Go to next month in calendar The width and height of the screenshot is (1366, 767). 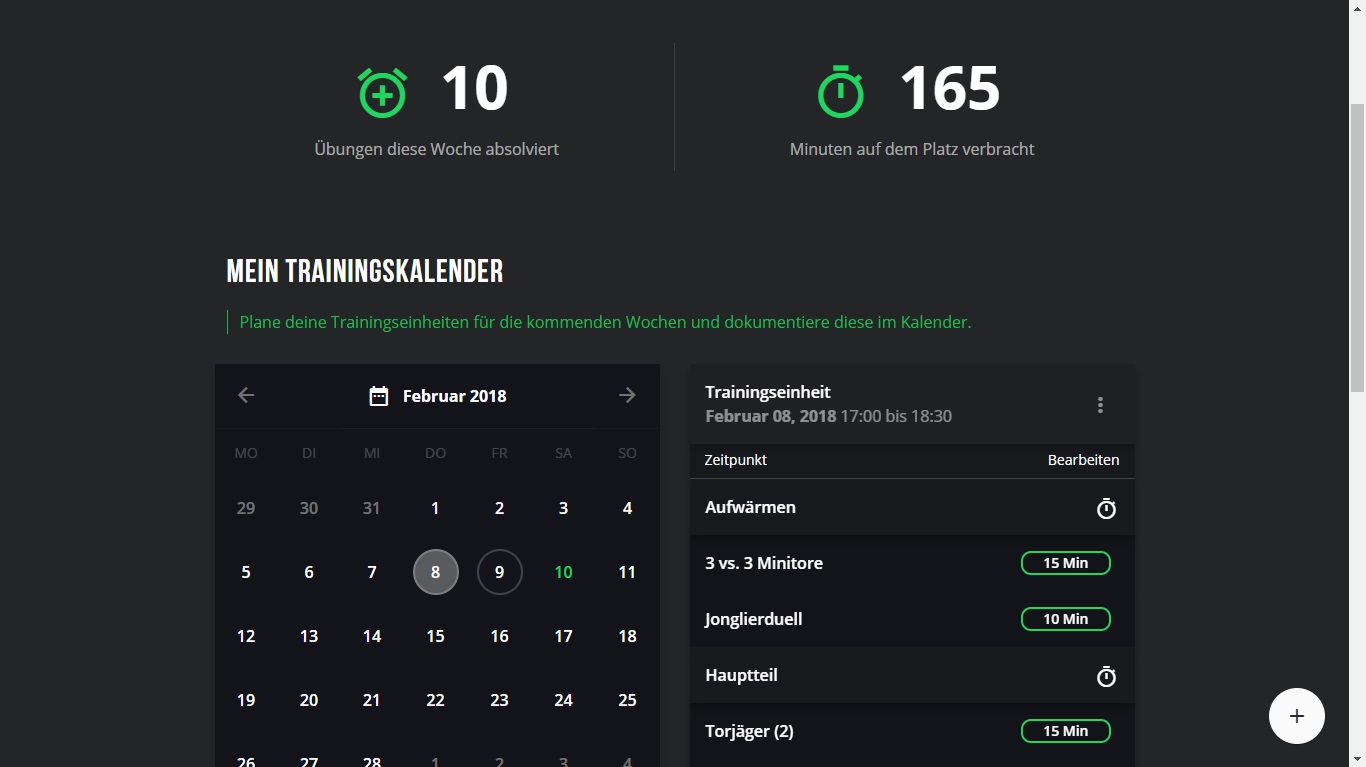[627, 396]
